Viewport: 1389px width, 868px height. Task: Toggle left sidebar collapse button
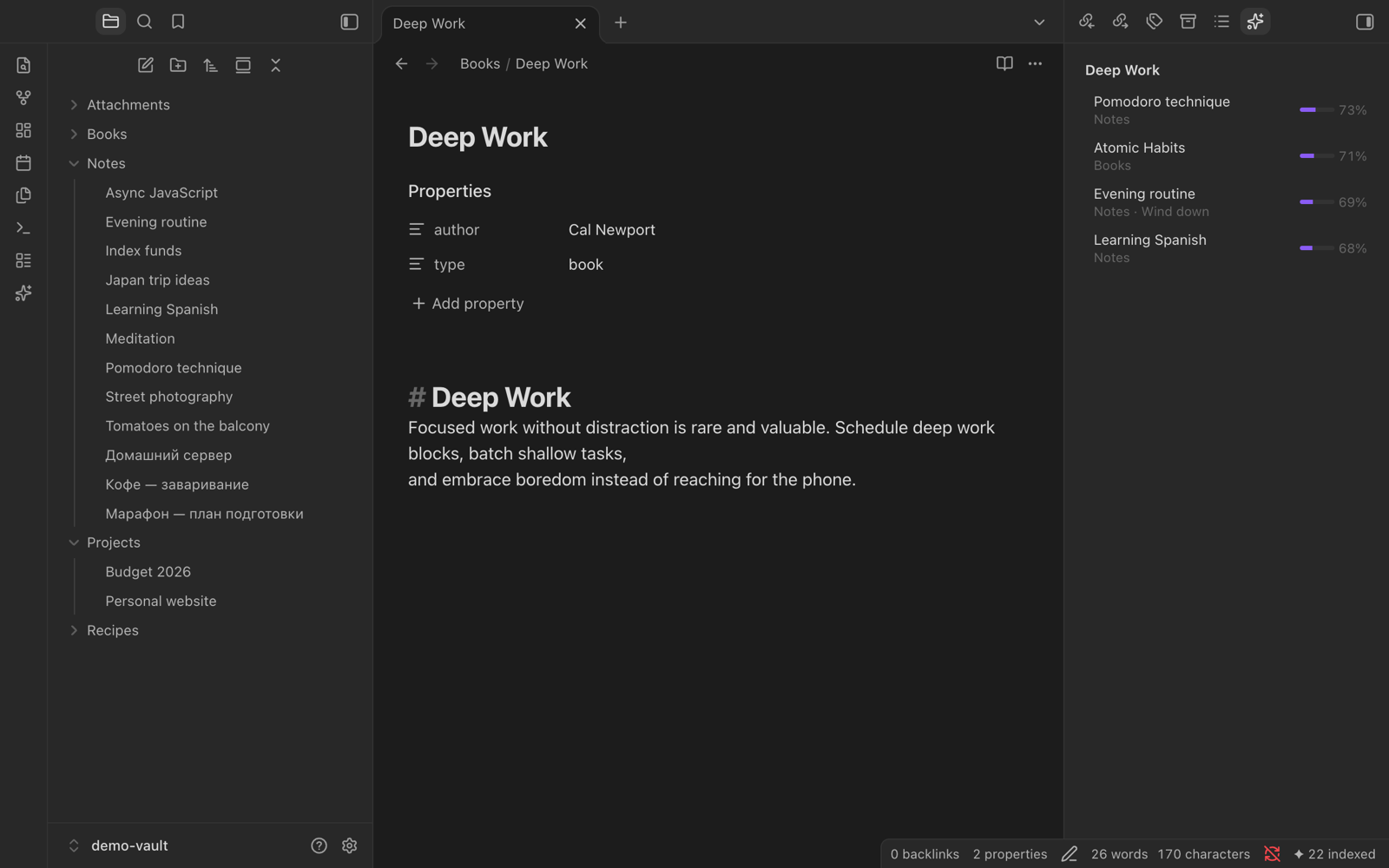coord(349,22)
